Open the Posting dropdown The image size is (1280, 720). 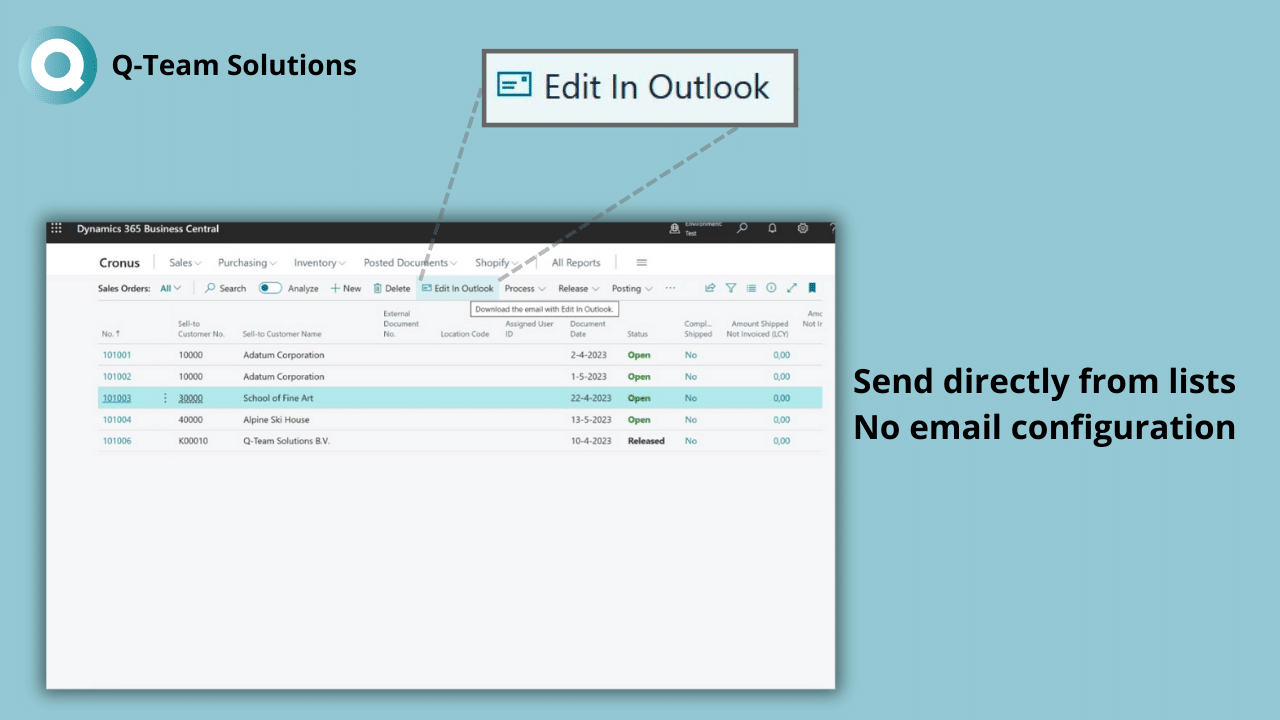[632, 288]
